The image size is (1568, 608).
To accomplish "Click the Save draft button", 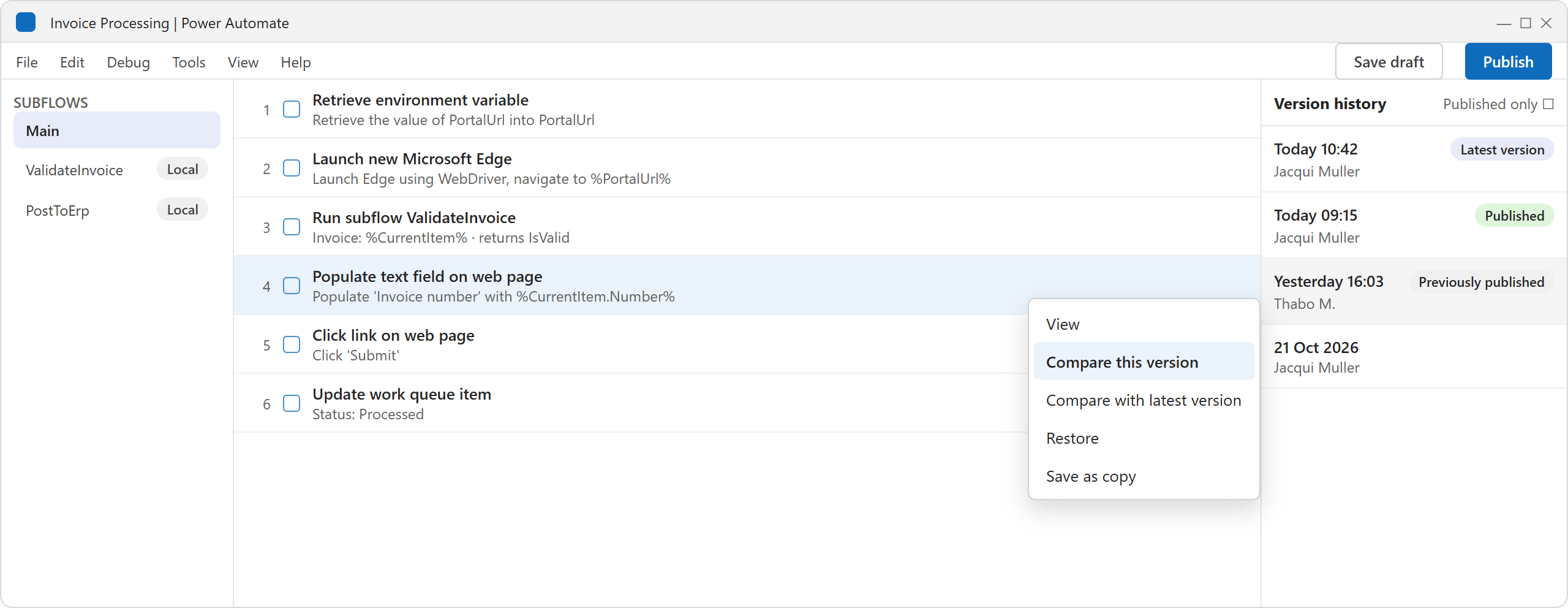I will (x=1389, y=61).
